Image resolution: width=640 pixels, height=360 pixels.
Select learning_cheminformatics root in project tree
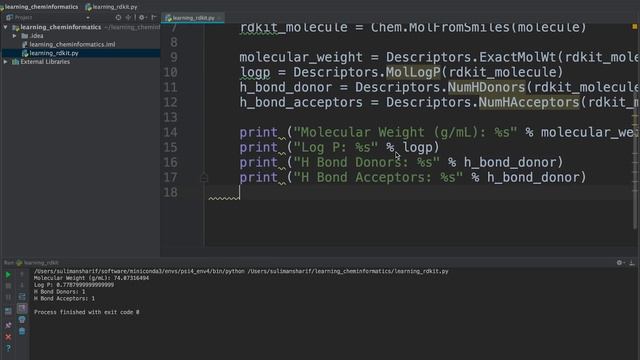click(60, 27)
